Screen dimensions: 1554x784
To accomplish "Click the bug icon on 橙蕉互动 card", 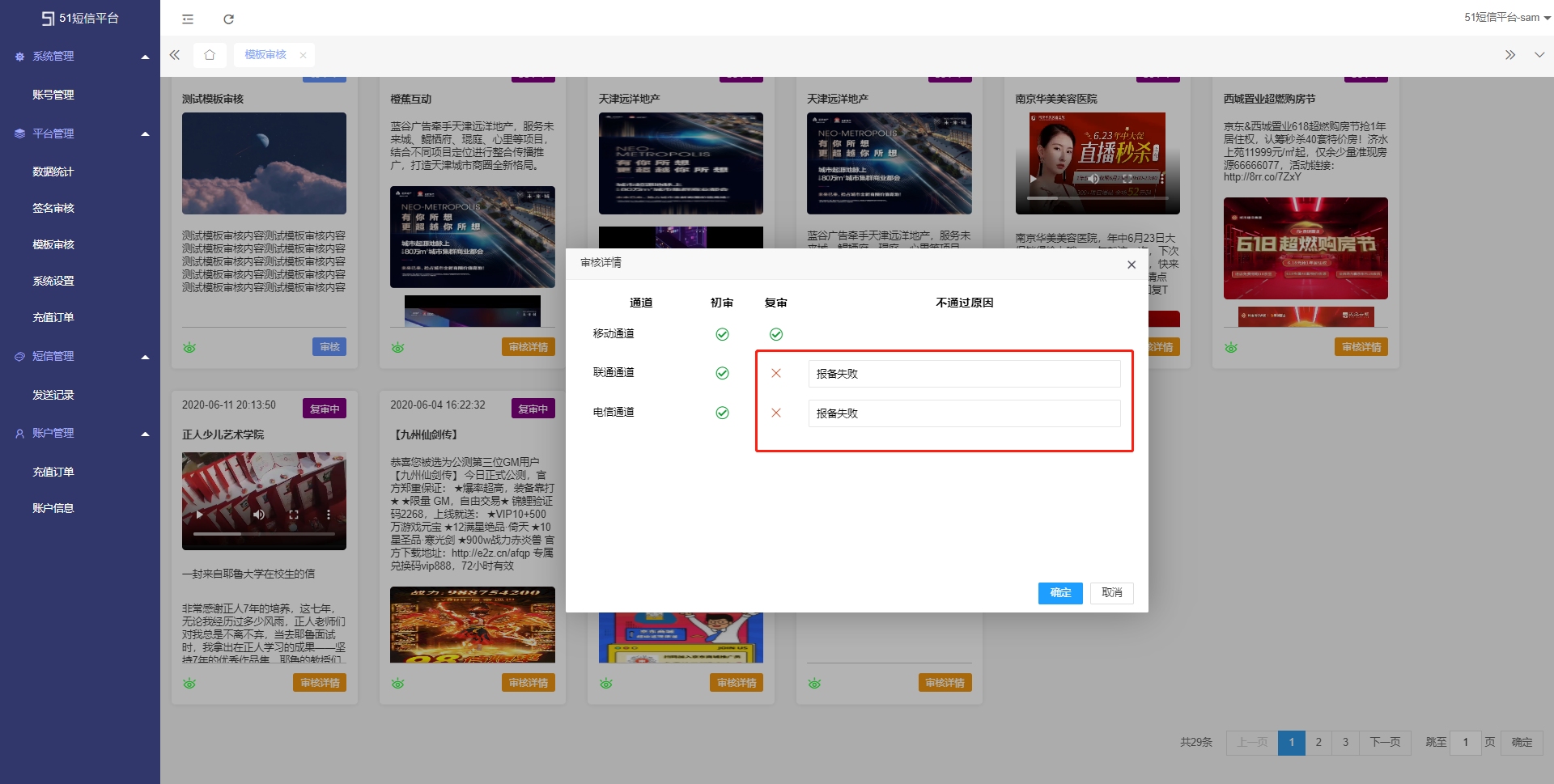I will [x=397, y=348].
